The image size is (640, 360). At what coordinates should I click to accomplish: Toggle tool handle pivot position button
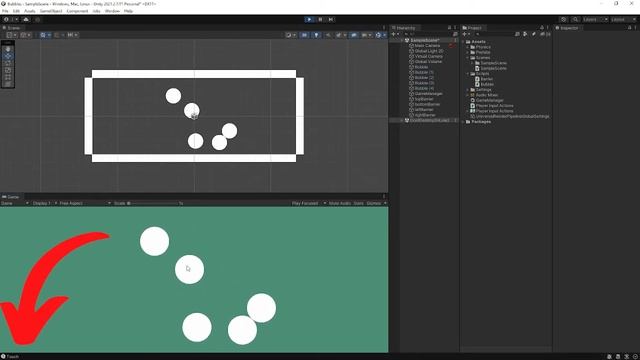11,35
